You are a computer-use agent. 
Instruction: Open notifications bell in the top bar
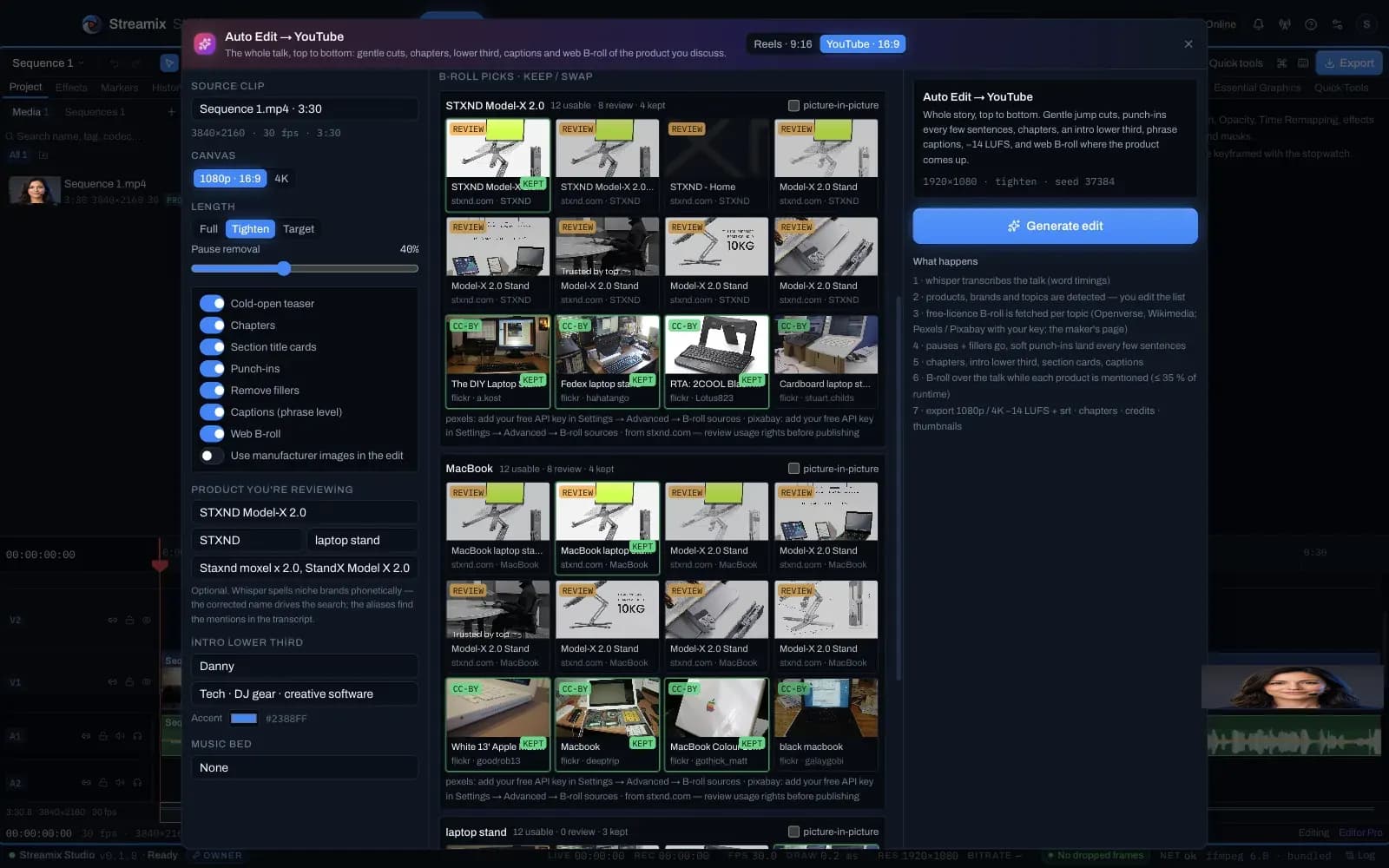(1258, 24)
